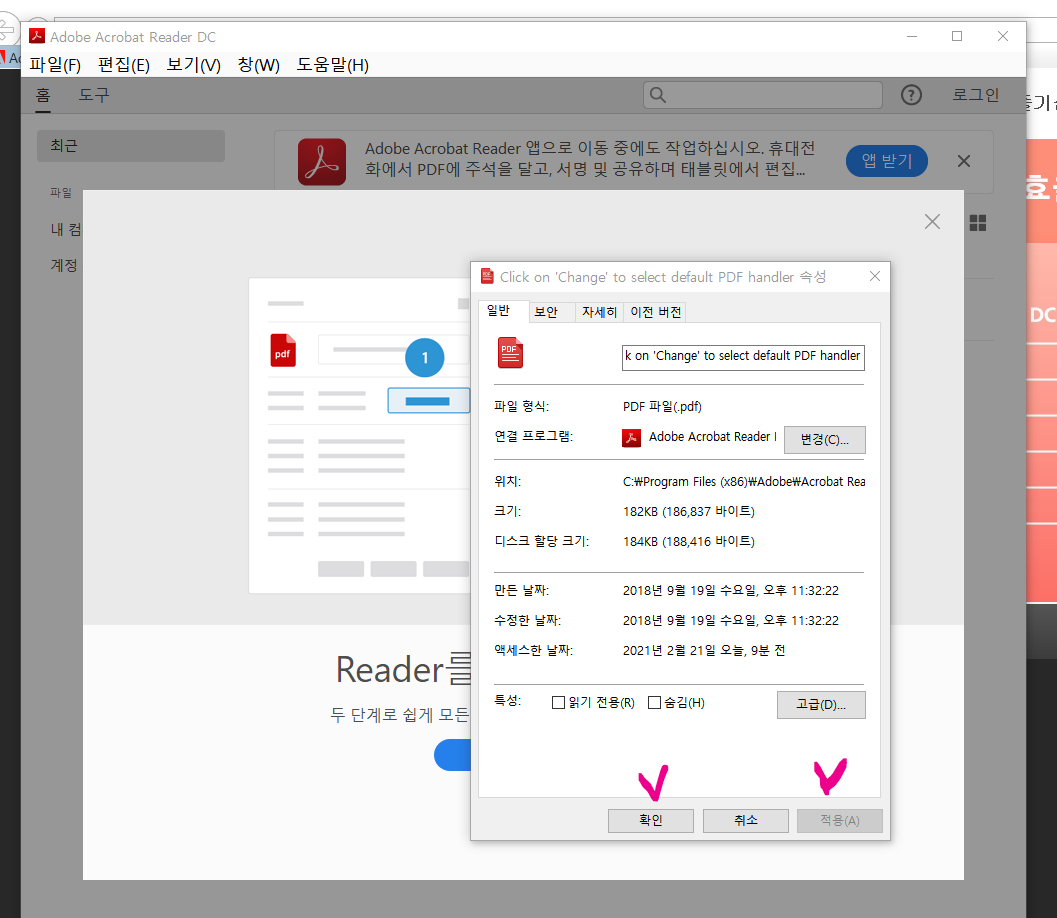The height and width of the screenshot is (918, 1057).
Task: Open the 창(W) menu
Action: coord(259,65)
